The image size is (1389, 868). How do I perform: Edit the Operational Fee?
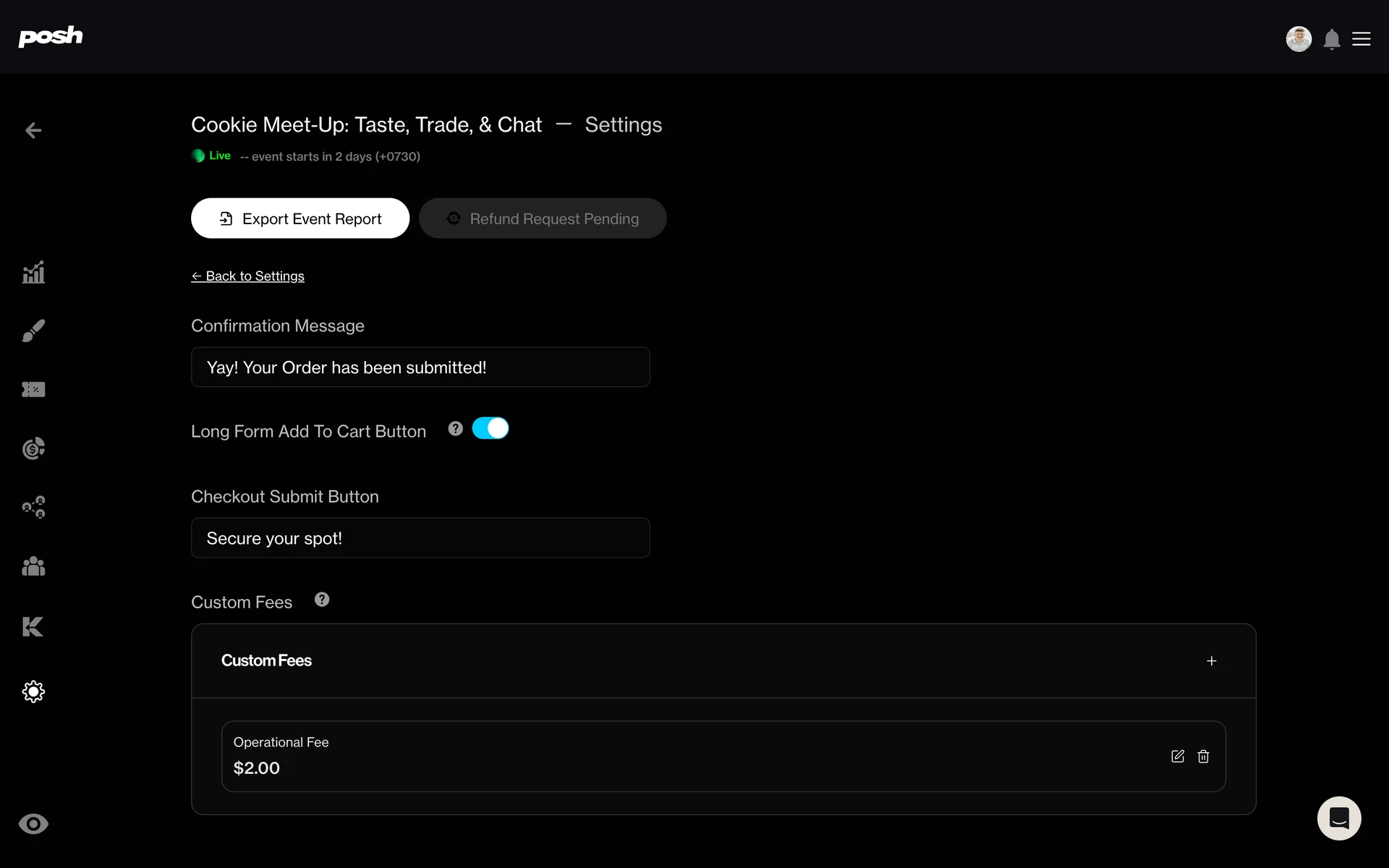click(1177, 757)
